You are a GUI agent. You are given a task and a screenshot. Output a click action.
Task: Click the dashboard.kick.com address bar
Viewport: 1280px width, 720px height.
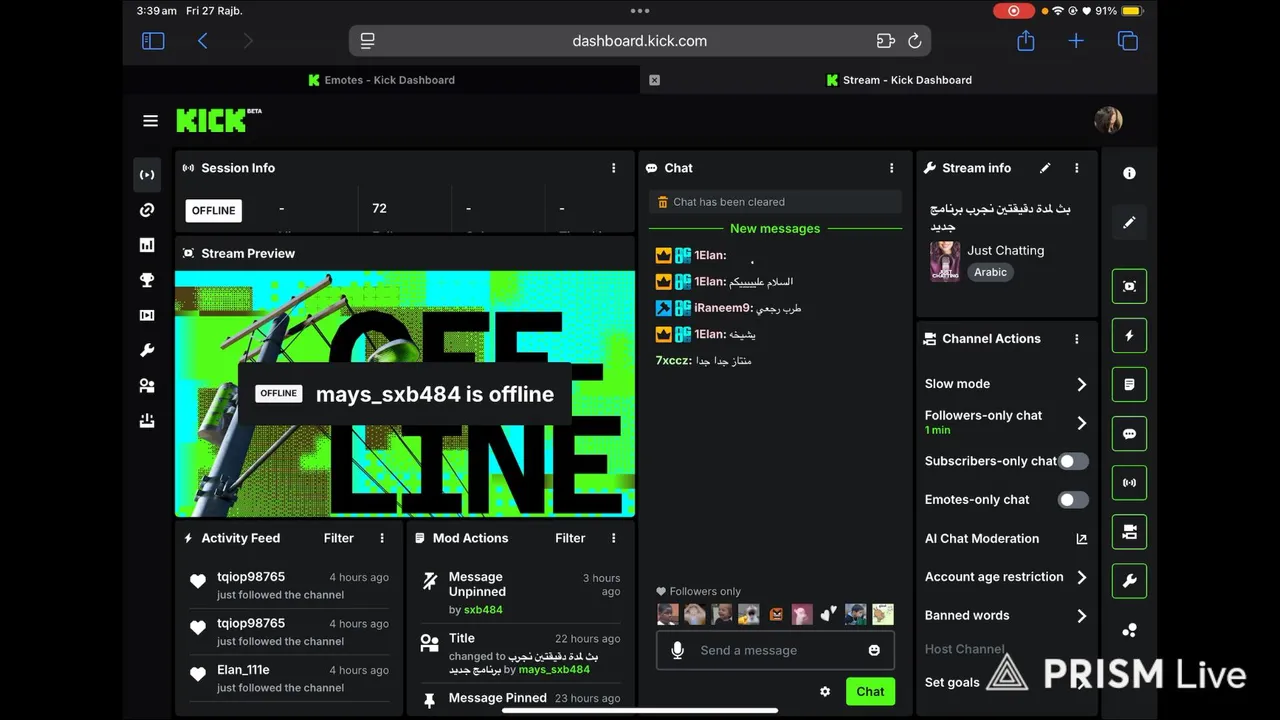point(640,41)
